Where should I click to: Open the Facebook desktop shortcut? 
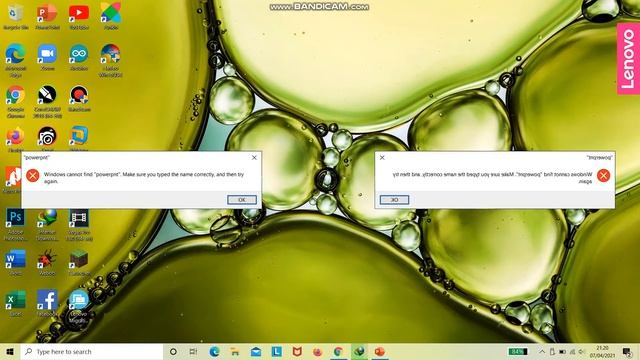coord(47,303)
